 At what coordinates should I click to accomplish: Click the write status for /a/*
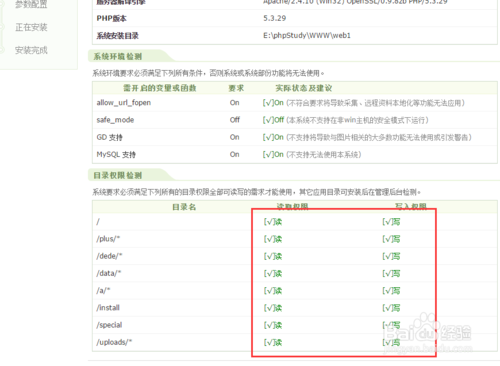tap(391, 291)
